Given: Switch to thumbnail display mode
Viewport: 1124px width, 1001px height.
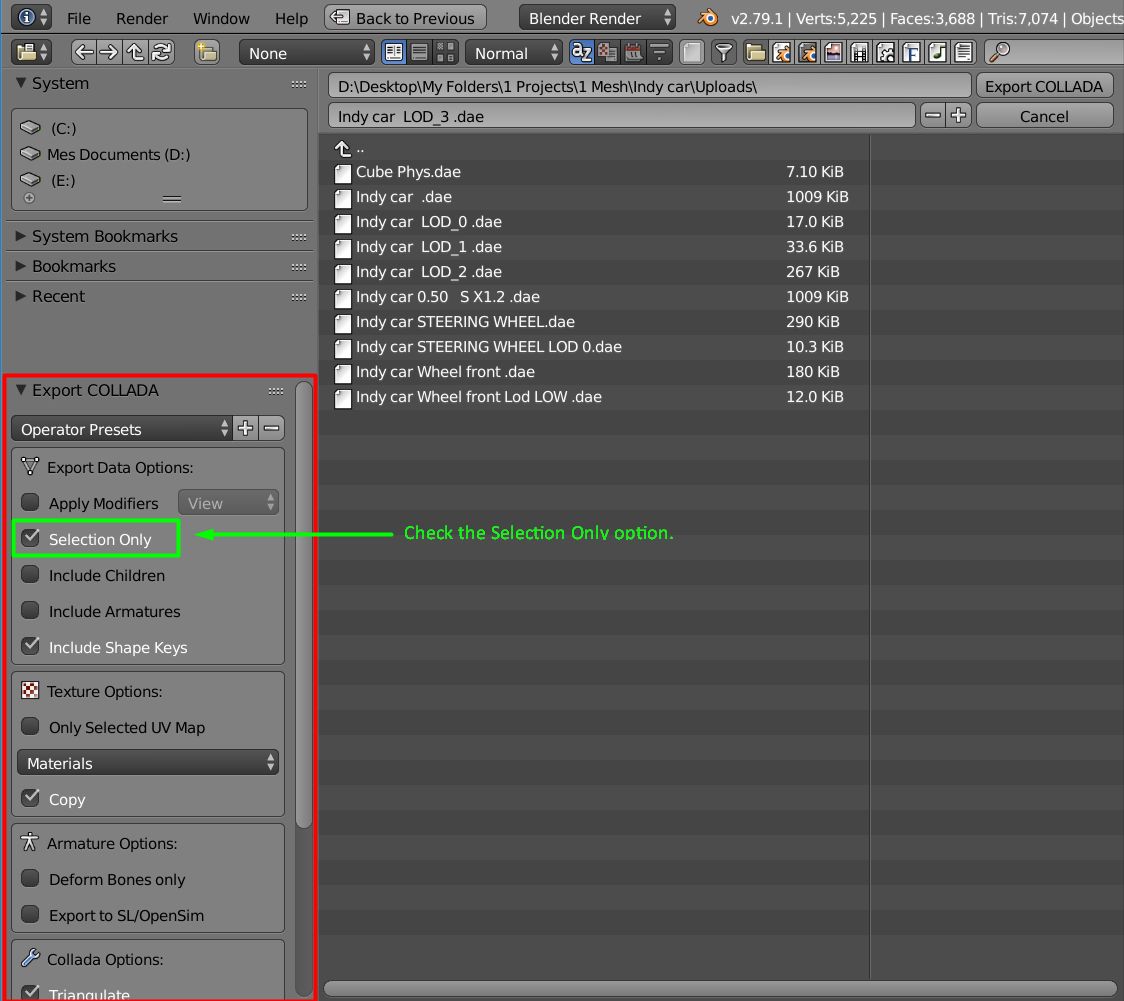Looking at the screenshot, I should tap(445, 52).
